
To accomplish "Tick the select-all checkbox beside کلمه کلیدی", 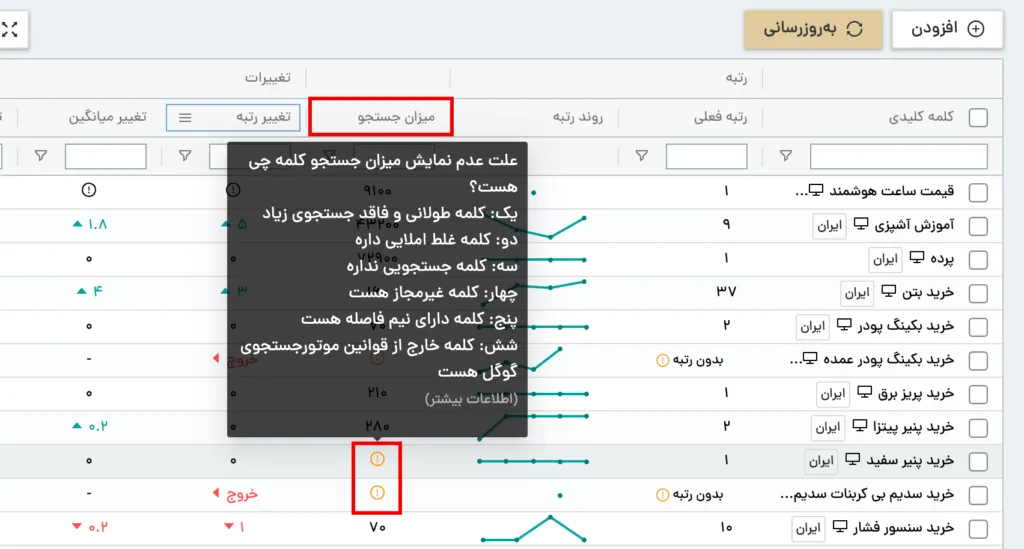I will pyautogui.click(x=978, y=118).
